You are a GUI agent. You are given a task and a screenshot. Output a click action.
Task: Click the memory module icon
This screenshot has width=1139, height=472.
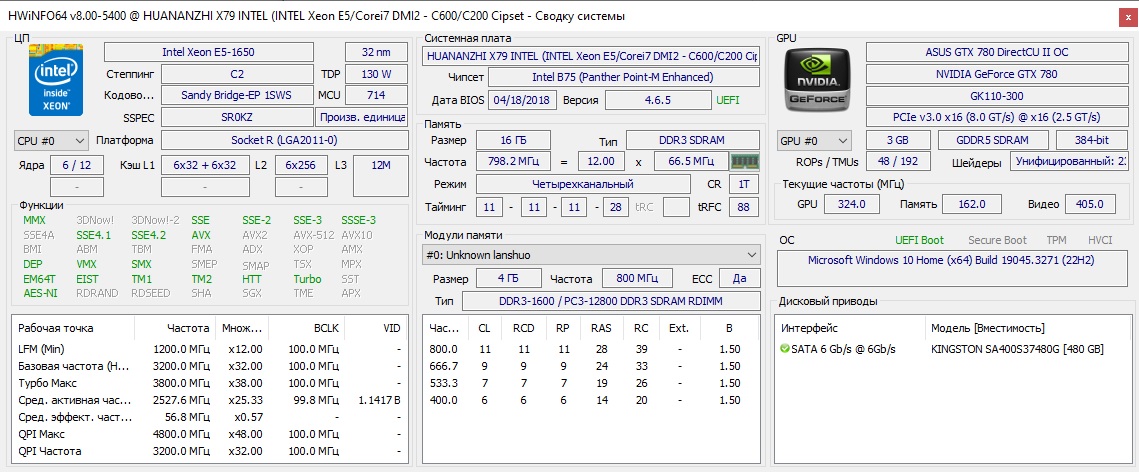pos(743,160)
